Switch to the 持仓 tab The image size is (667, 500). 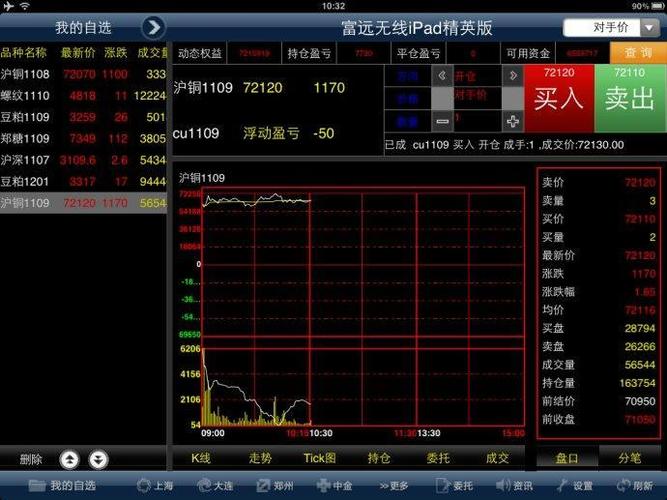click(379, 458)
